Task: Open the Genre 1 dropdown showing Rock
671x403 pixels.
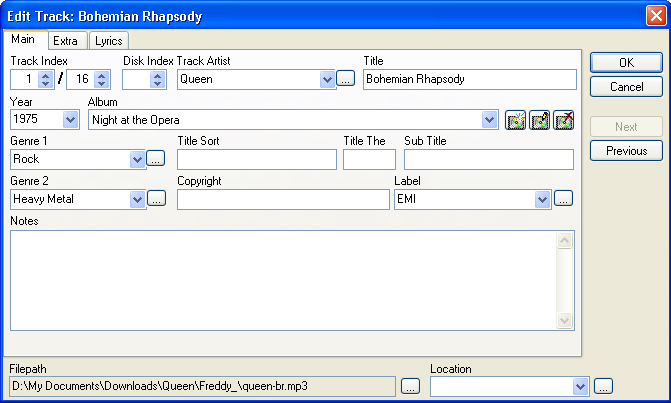Action: tap(137, 160)
